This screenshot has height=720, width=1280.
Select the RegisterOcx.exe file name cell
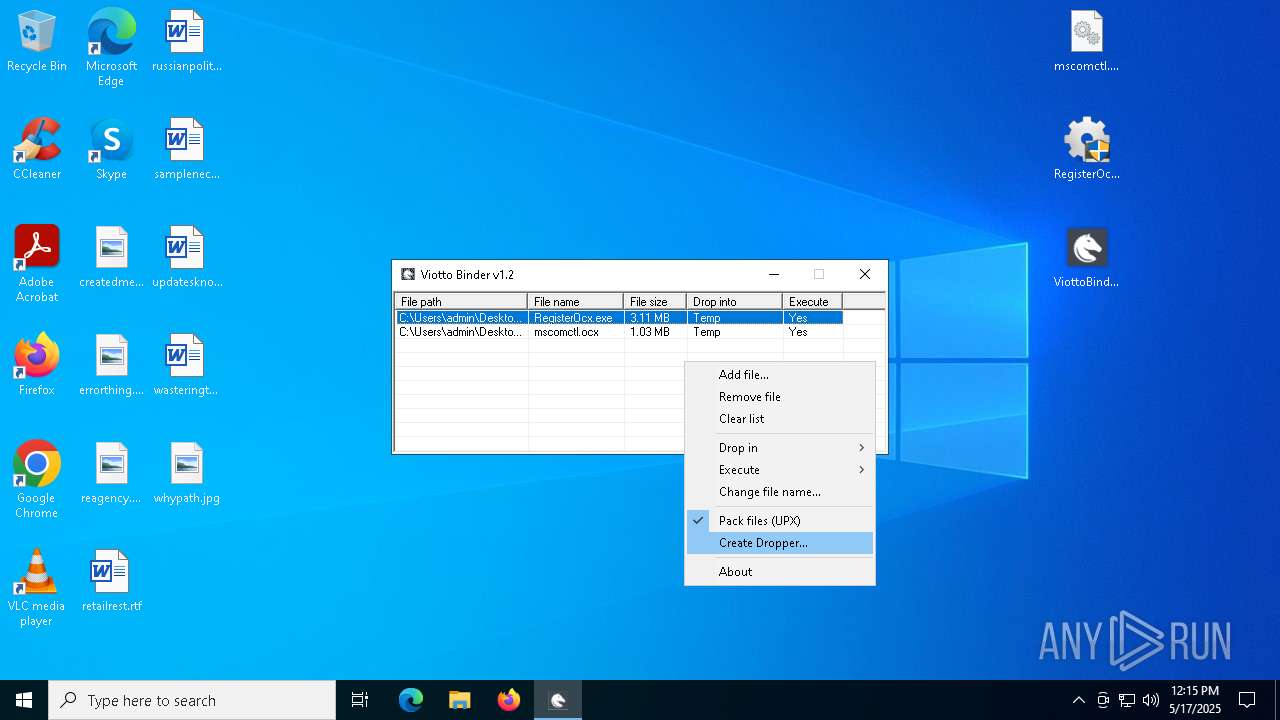coord(575,317)
